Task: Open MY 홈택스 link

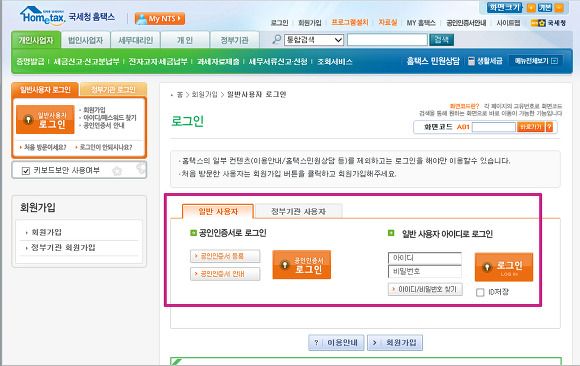Action: pos(421,23)
